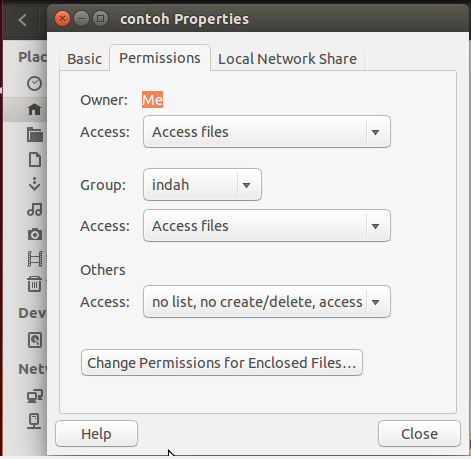Image resolution: width=471 pixels, height=459 pixels.
Task: Open the Owner access dropdown
Action: point(267,132)
